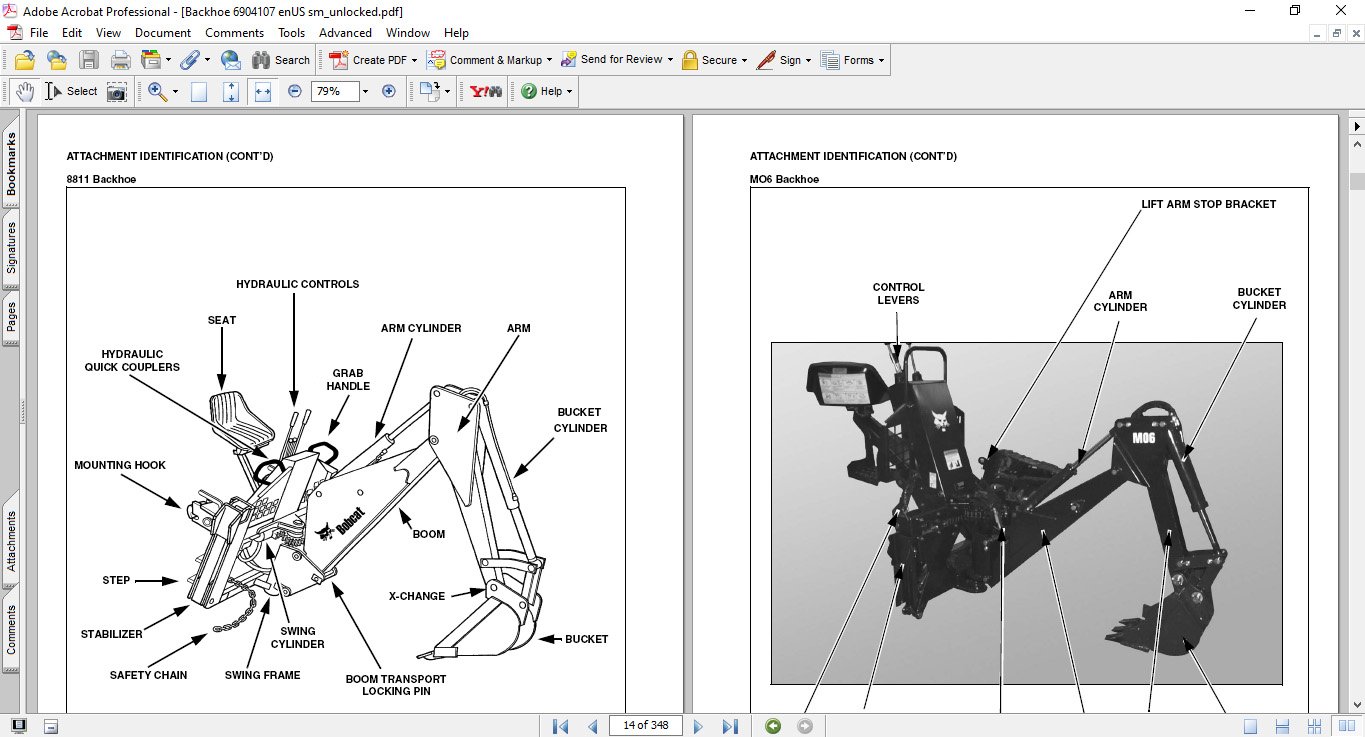1365x737 pixels.
Task: Click the 79% zoom percentage field
Action: 333,91
